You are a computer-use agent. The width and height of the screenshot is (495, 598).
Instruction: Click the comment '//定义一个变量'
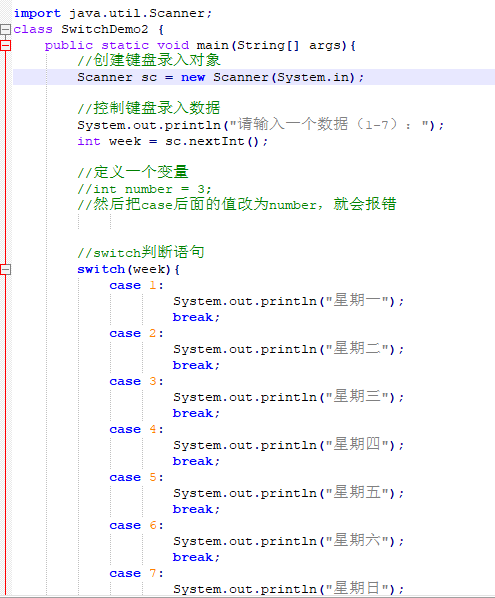tap(133, 173)
